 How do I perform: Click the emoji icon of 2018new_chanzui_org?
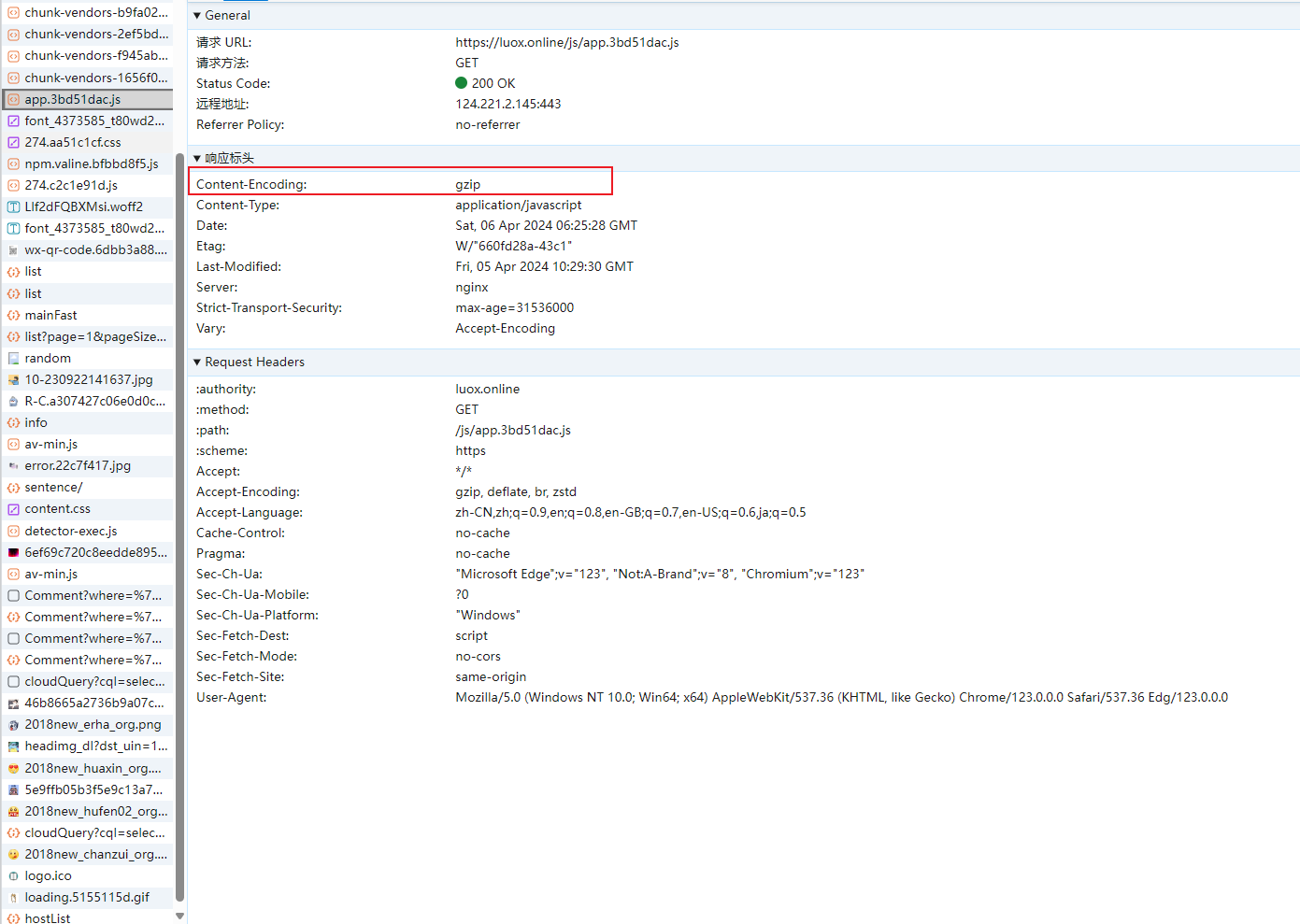[x=13, y=854]
